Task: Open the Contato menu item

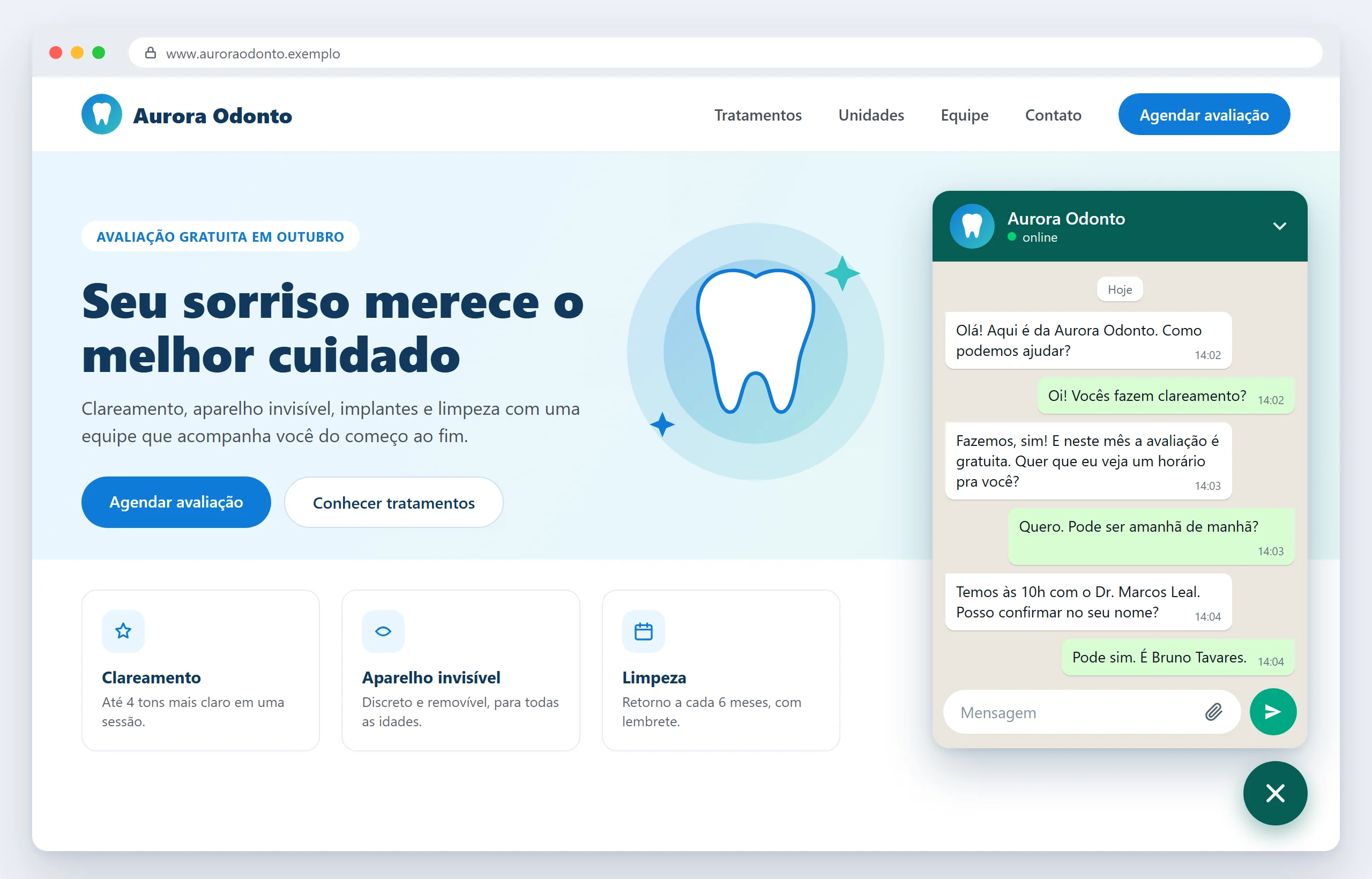Action: tap(1053, 115)
